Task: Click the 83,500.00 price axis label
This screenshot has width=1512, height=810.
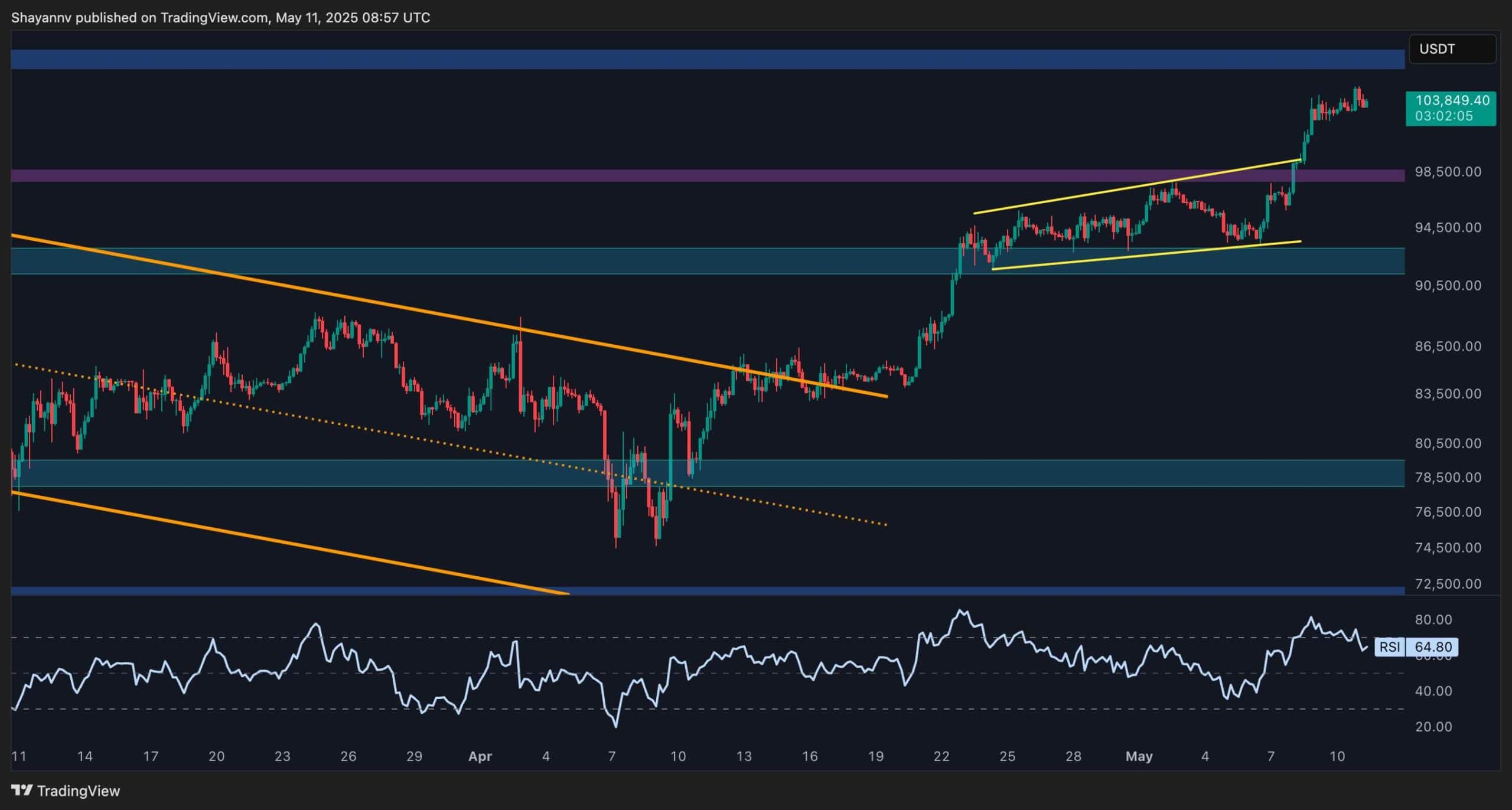Action: 1448,394
